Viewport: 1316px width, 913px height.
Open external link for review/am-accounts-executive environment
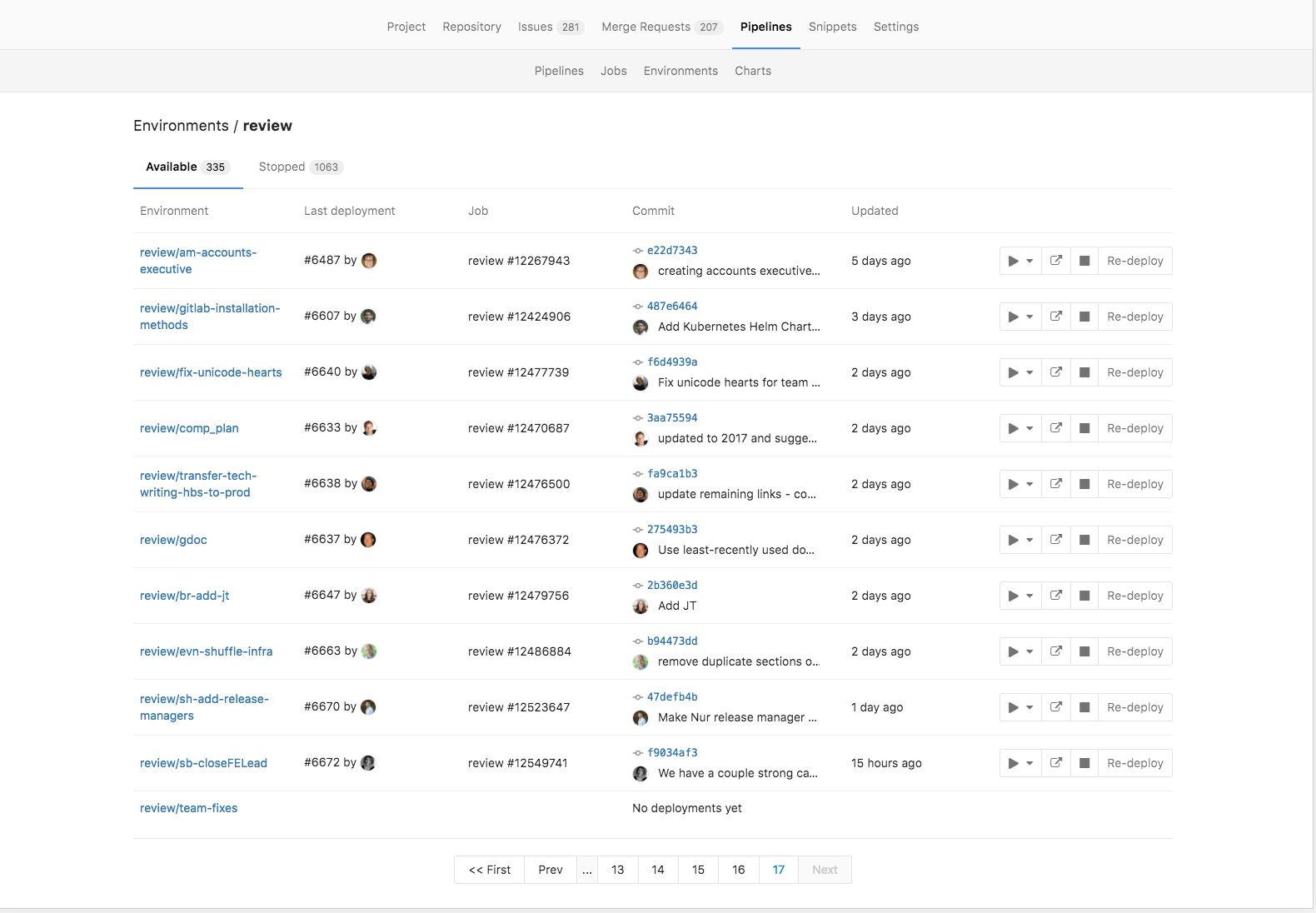click(1056, 261)
